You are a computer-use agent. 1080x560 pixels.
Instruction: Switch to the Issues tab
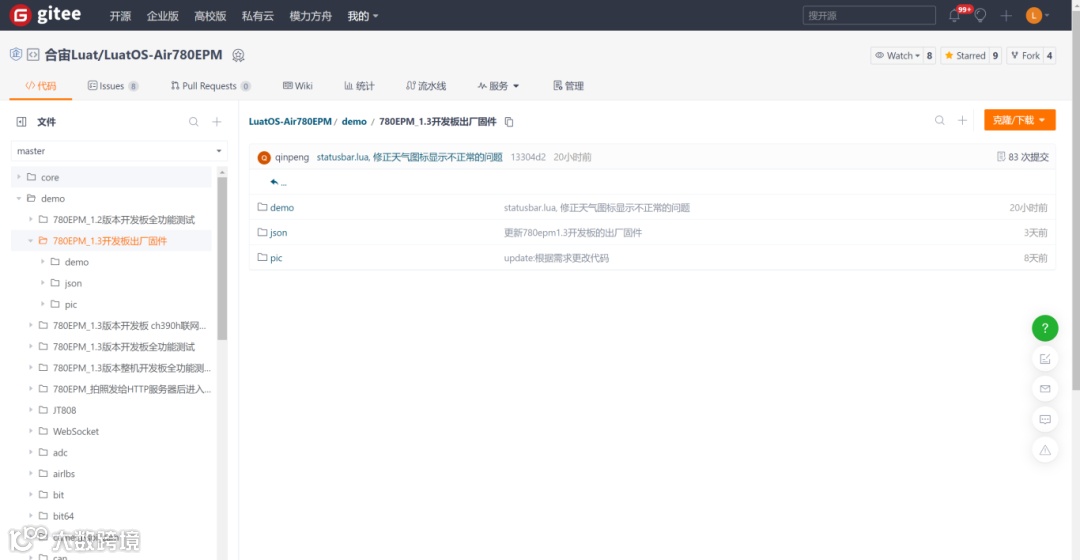[x=113, y=86]
